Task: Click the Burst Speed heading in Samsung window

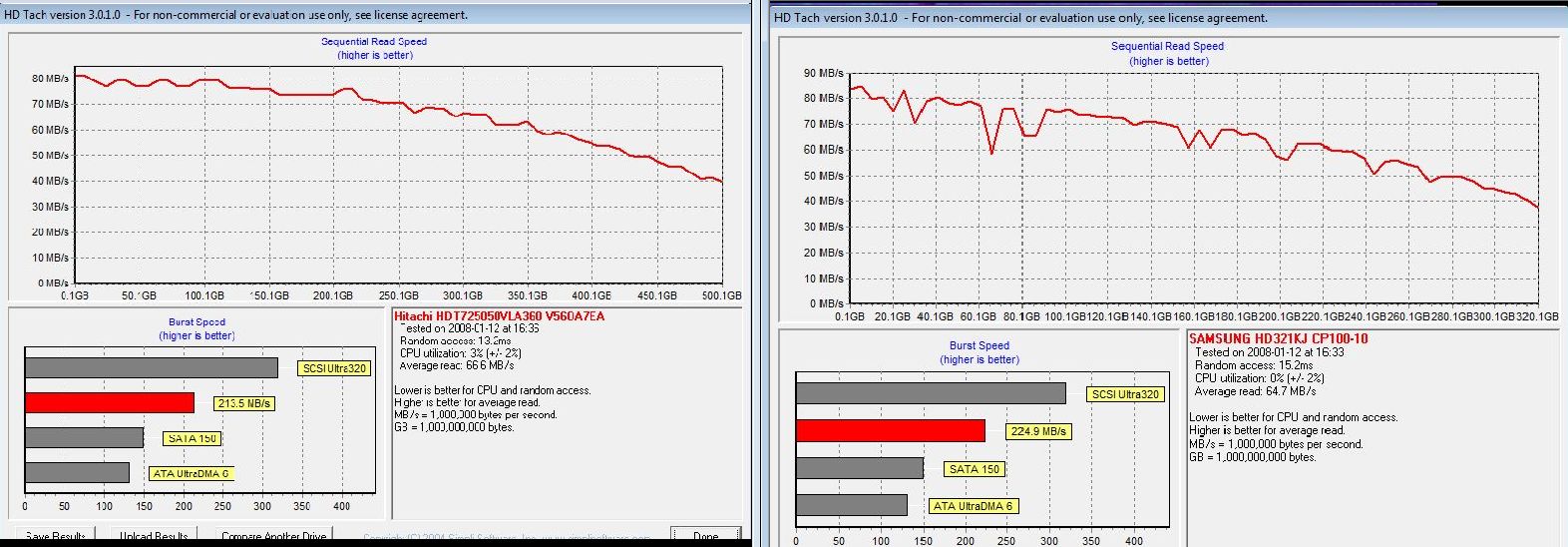Action: coord(979,345)
